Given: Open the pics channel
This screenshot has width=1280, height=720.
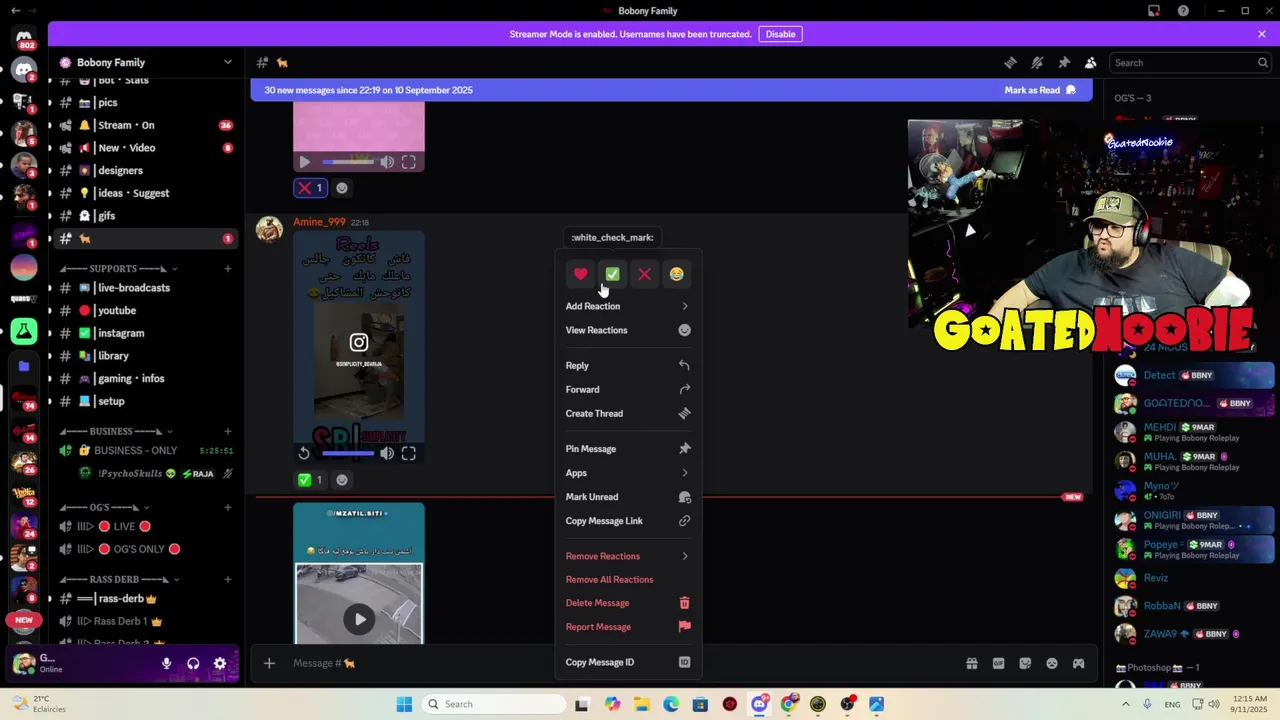Looking at the screenshot, I should point(146,102).
